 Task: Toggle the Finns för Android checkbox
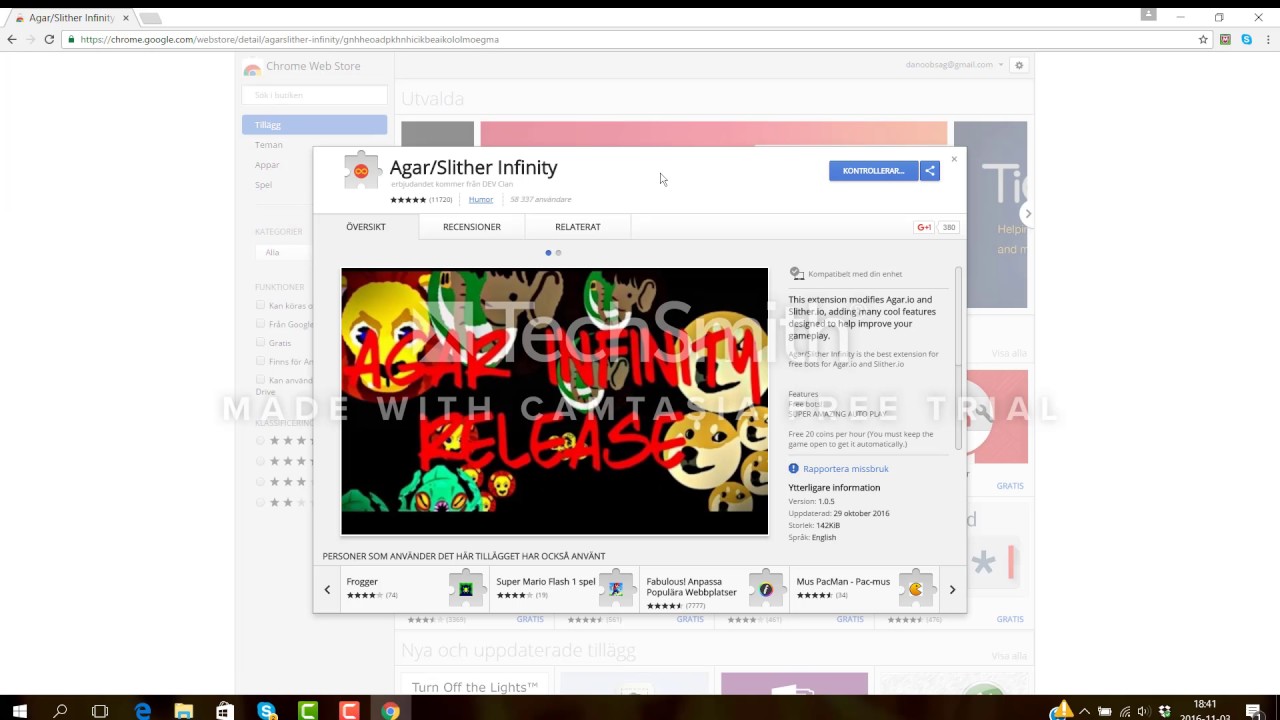[x=260, y=361]
